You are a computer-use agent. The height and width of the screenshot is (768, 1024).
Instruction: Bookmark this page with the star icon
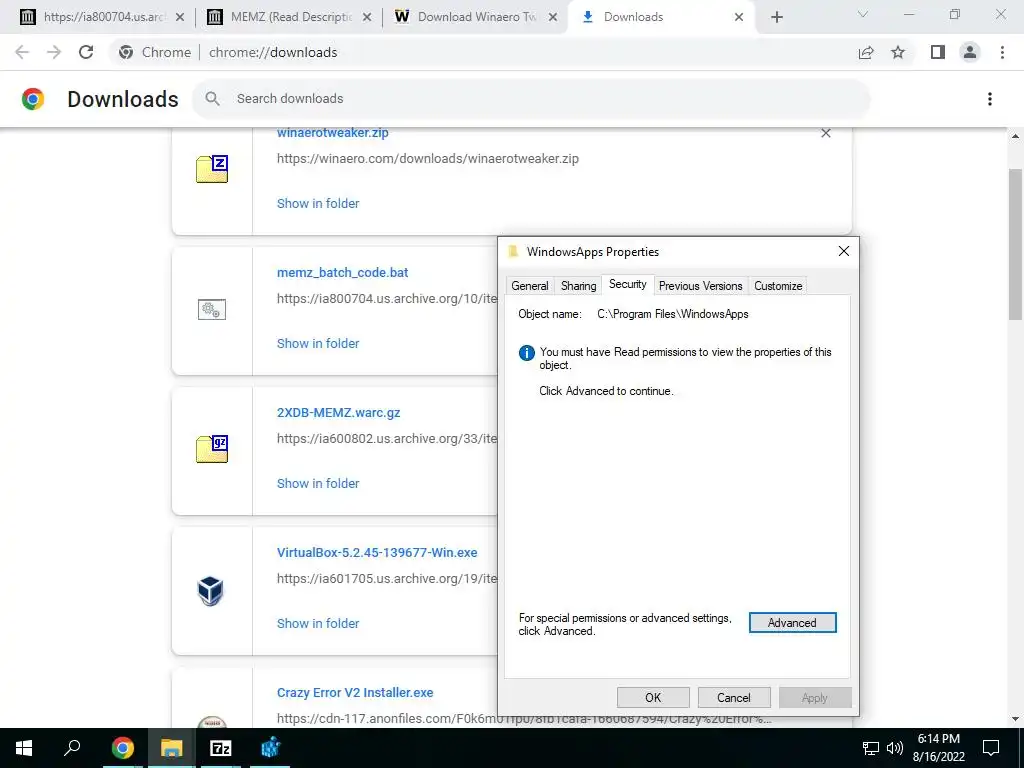point(898,52)
